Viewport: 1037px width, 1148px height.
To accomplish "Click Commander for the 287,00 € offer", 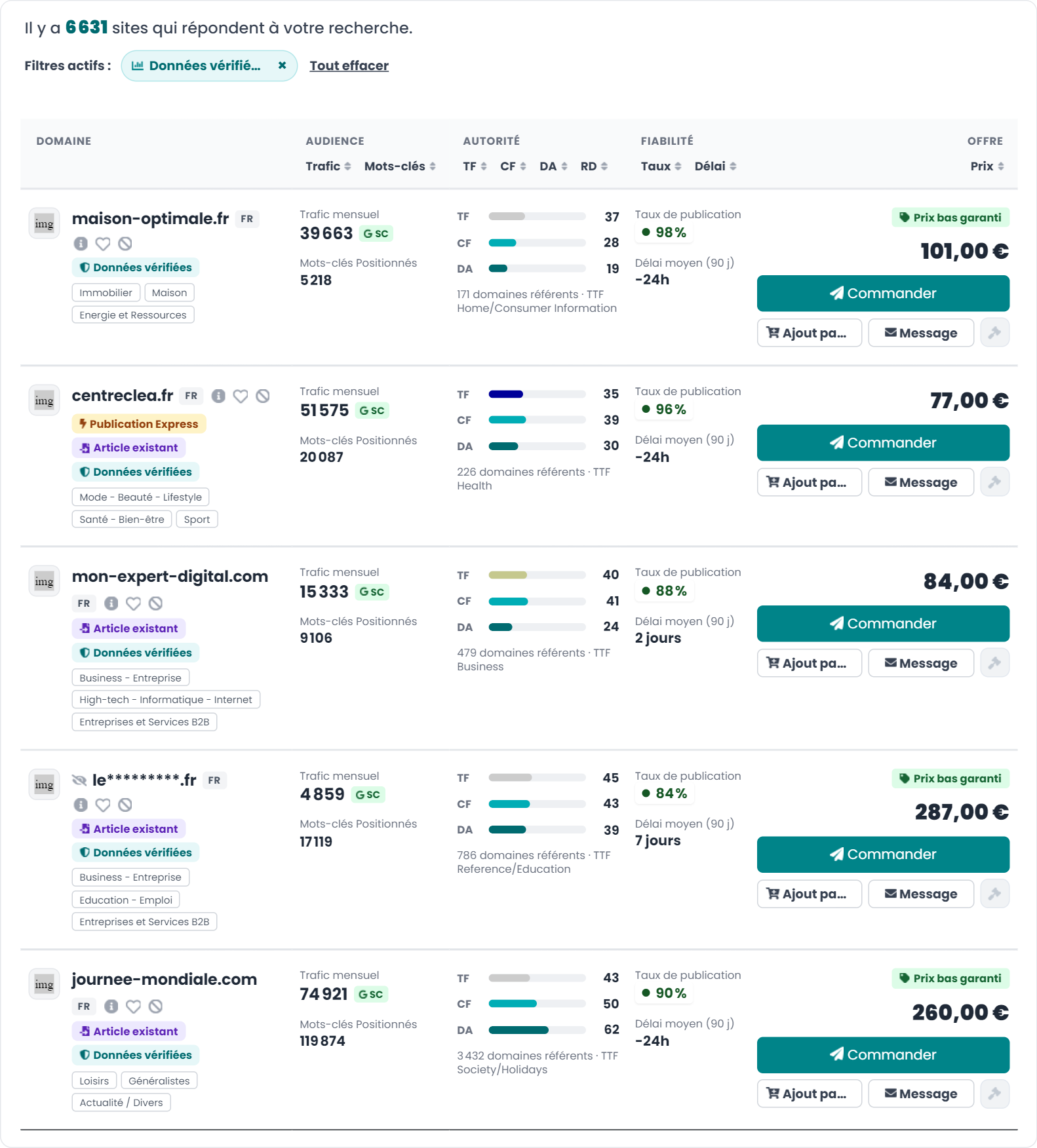I will pos(883,854).
